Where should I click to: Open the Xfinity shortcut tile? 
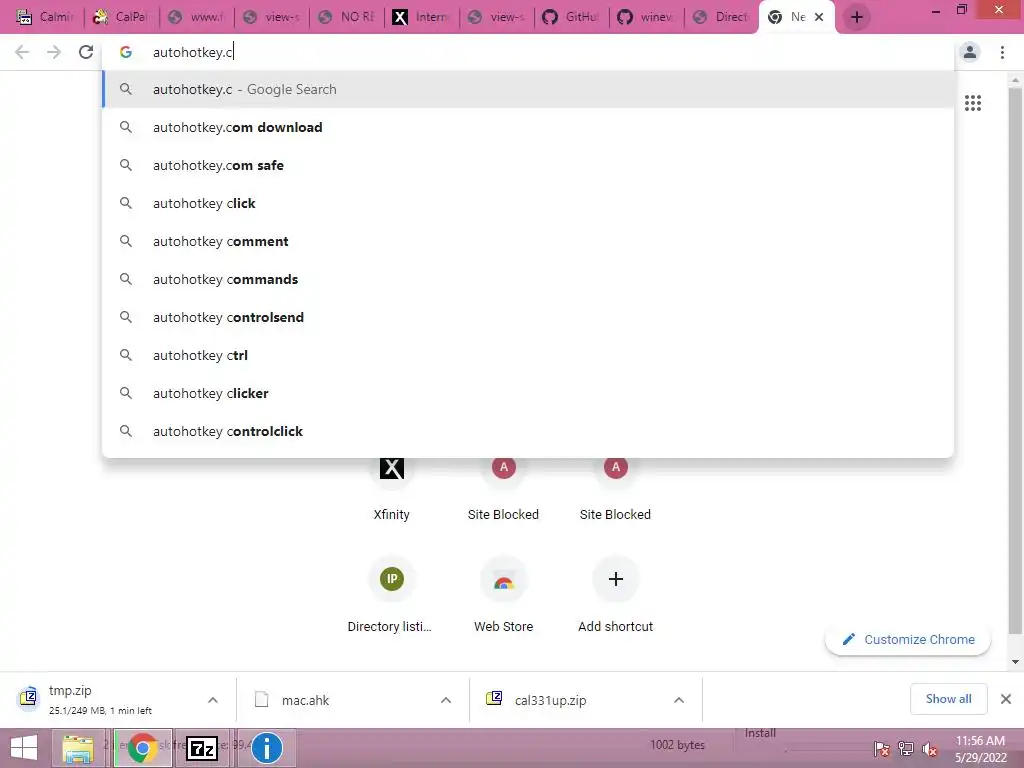point(392,487)
